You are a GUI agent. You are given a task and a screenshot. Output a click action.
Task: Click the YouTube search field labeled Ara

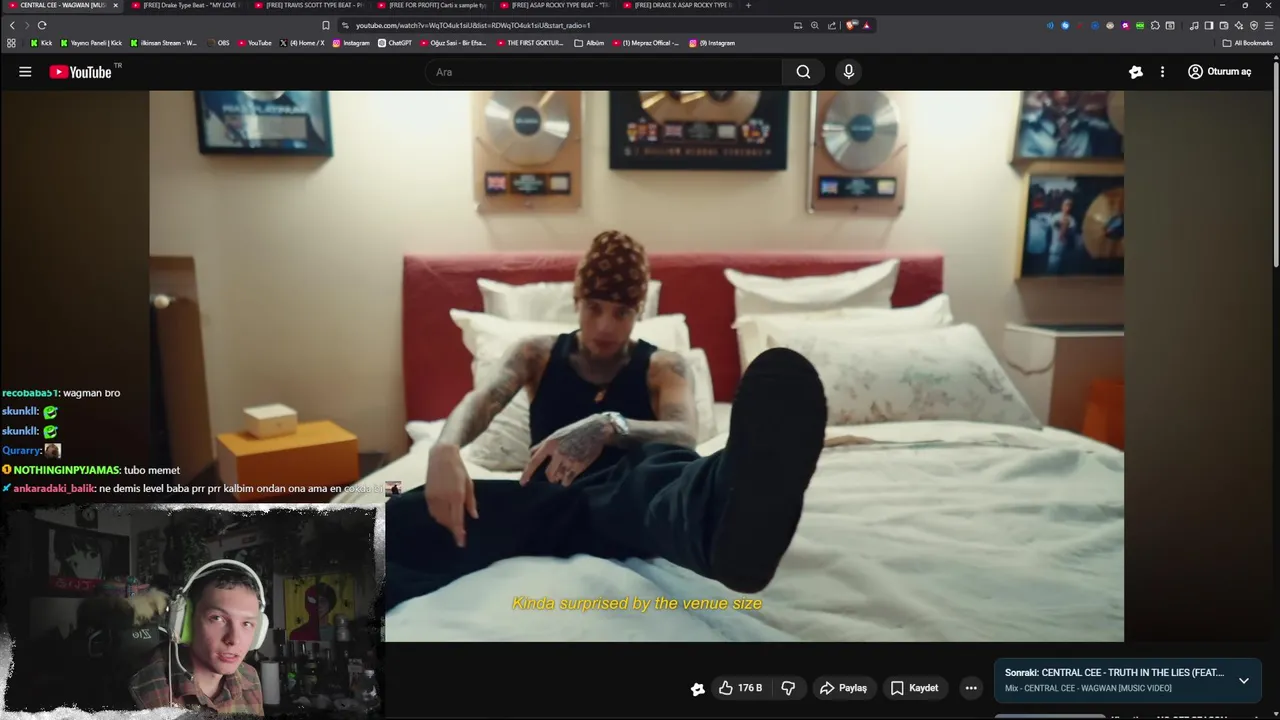[604, 72]
